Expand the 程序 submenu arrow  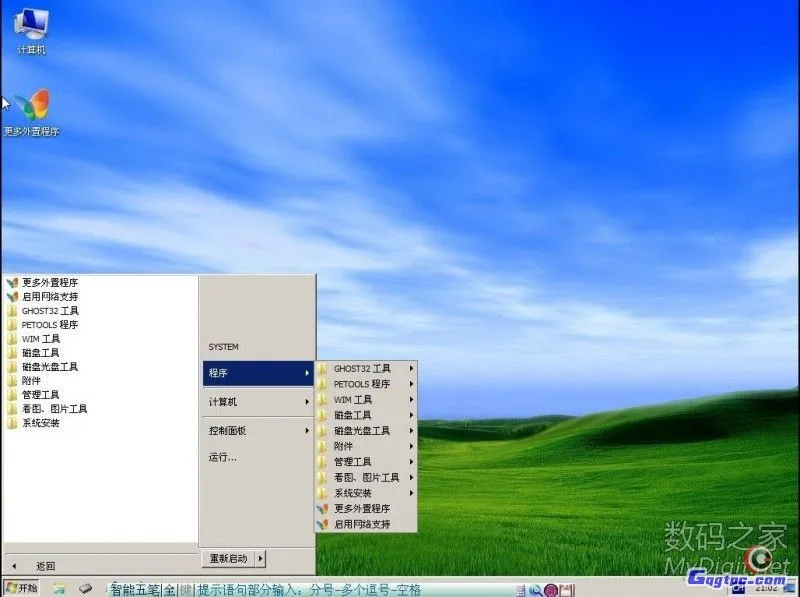pos(307,372)
